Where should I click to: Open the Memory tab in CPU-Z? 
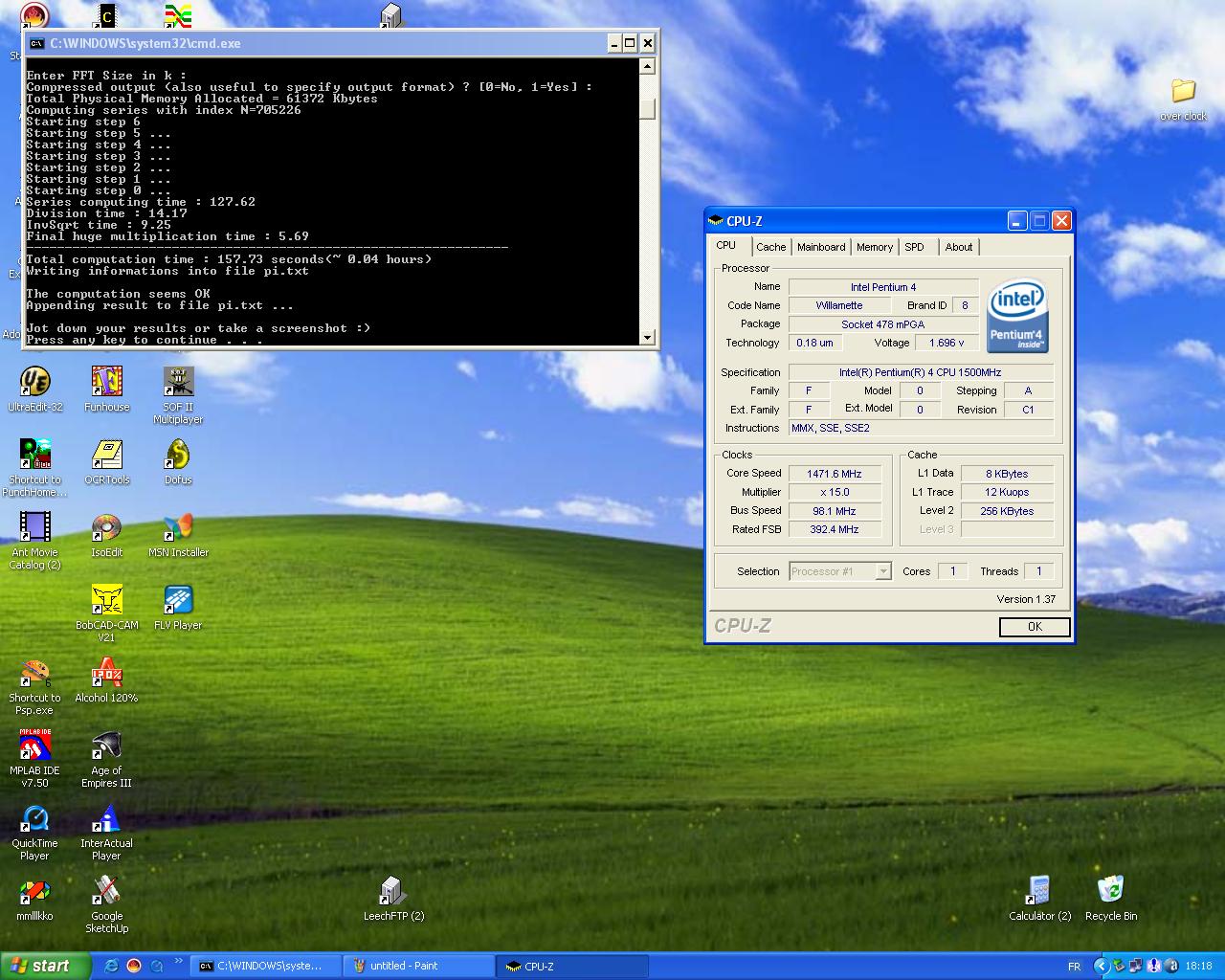(875, 247)
